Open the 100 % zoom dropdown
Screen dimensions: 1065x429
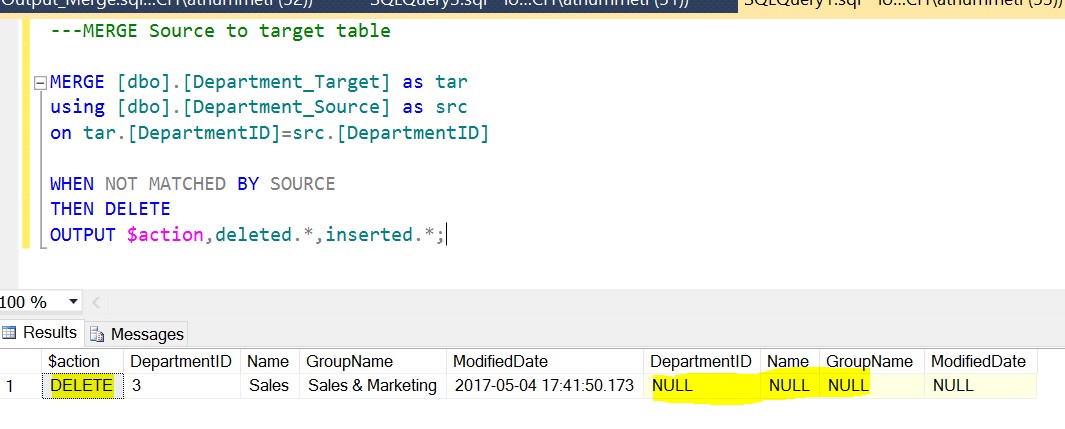click(x=73, y=302)
